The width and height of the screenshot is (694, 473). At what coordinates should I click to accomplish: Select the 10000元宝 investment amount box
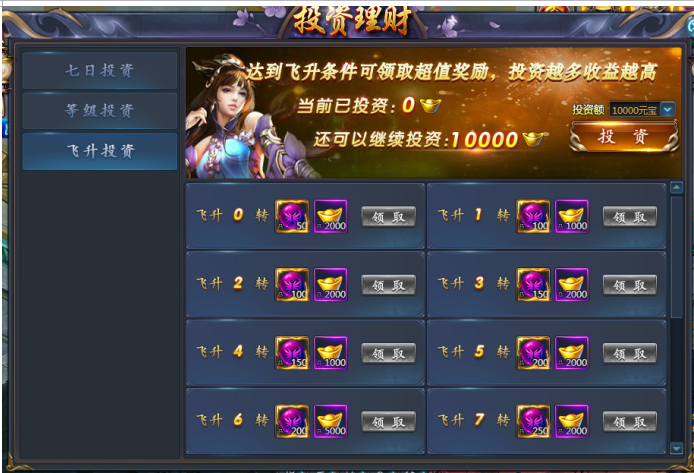(x=635, y=109)
